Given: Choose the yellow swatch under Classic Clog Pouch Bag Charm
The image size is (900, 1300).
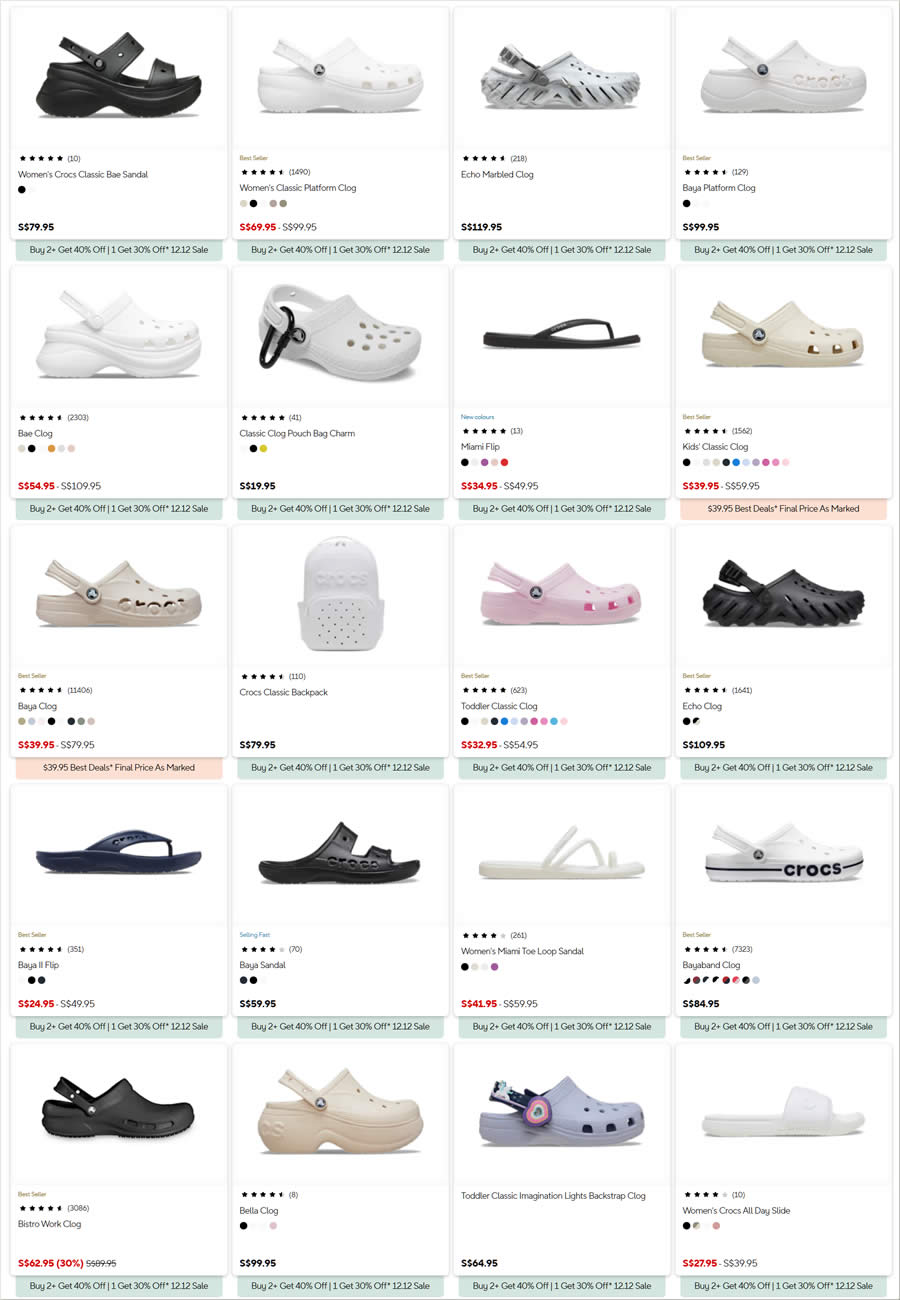Looking at the screenshot, I should (x=264, y=448).
